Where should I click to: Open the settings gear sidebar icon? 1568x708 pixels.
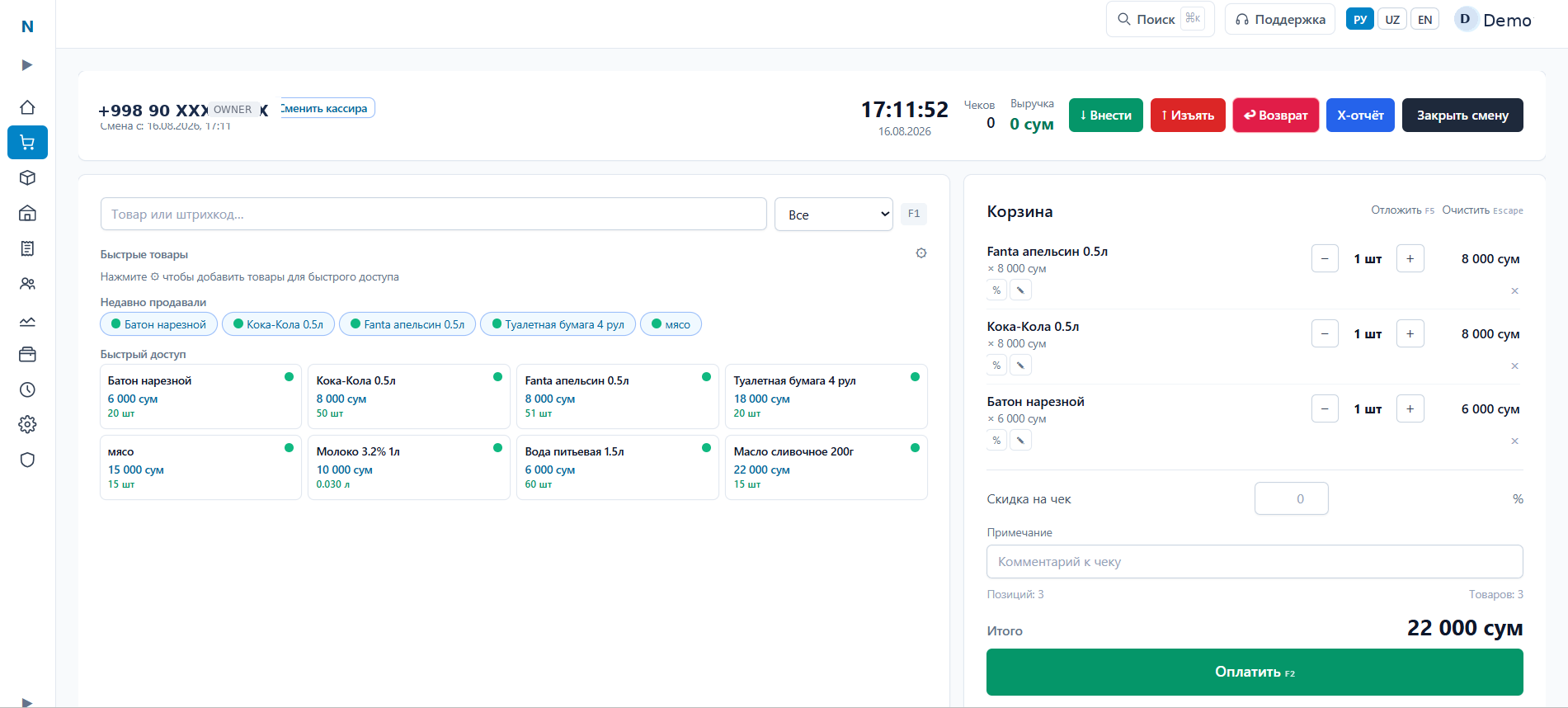(x=27, y=424)
